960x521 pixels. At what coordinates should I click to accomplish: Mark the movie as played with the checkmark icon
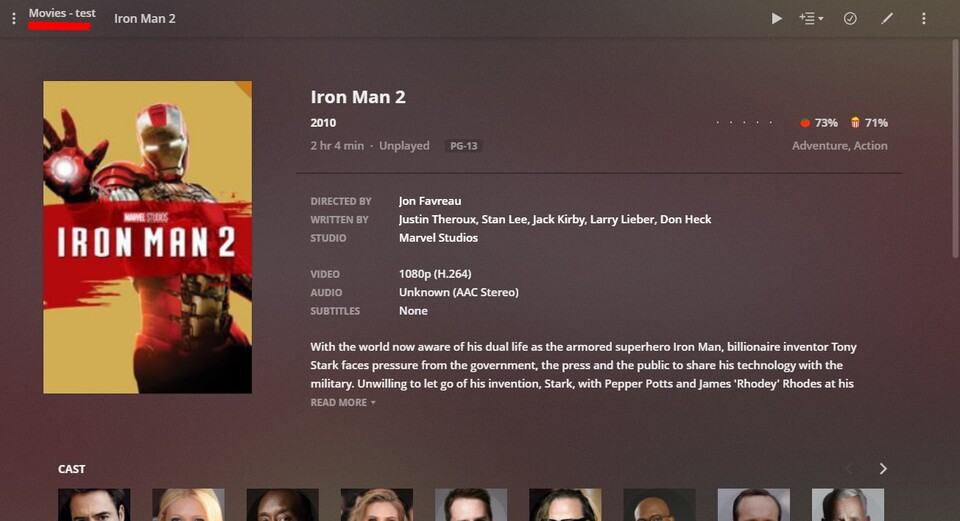850,18
